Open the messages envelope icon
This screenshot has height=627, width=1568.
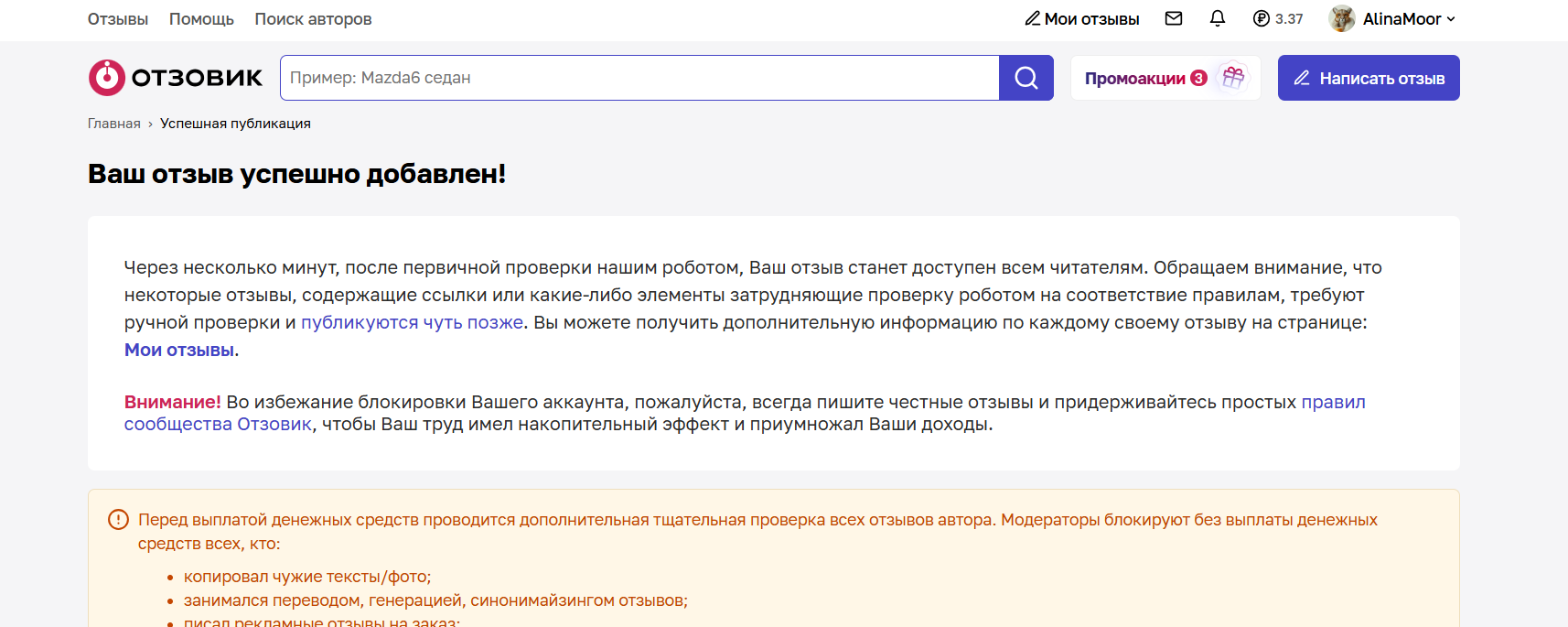coord(1174,18)
